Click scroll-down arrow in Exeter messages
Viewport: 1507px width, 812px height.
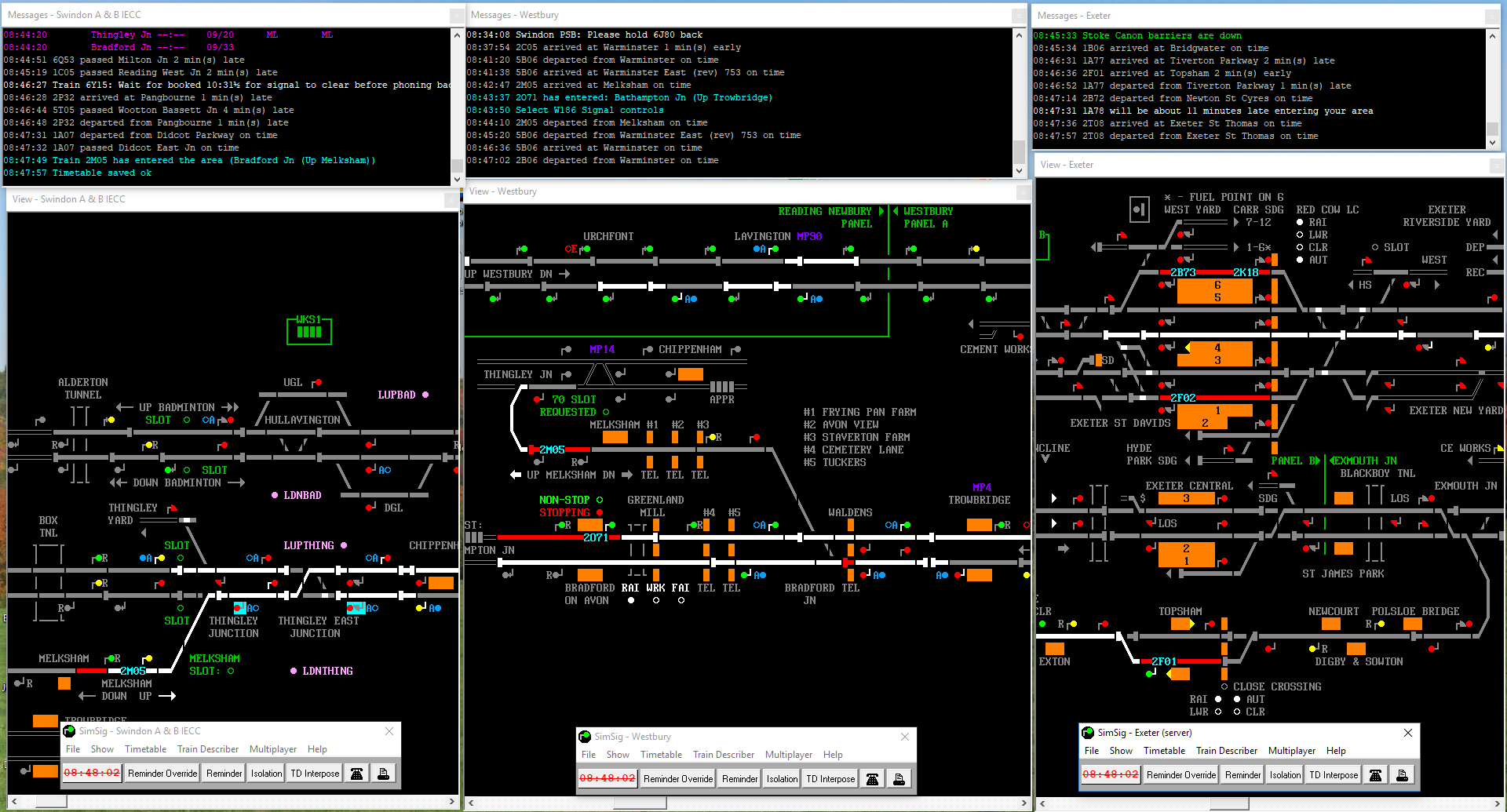click(1493, 142)
